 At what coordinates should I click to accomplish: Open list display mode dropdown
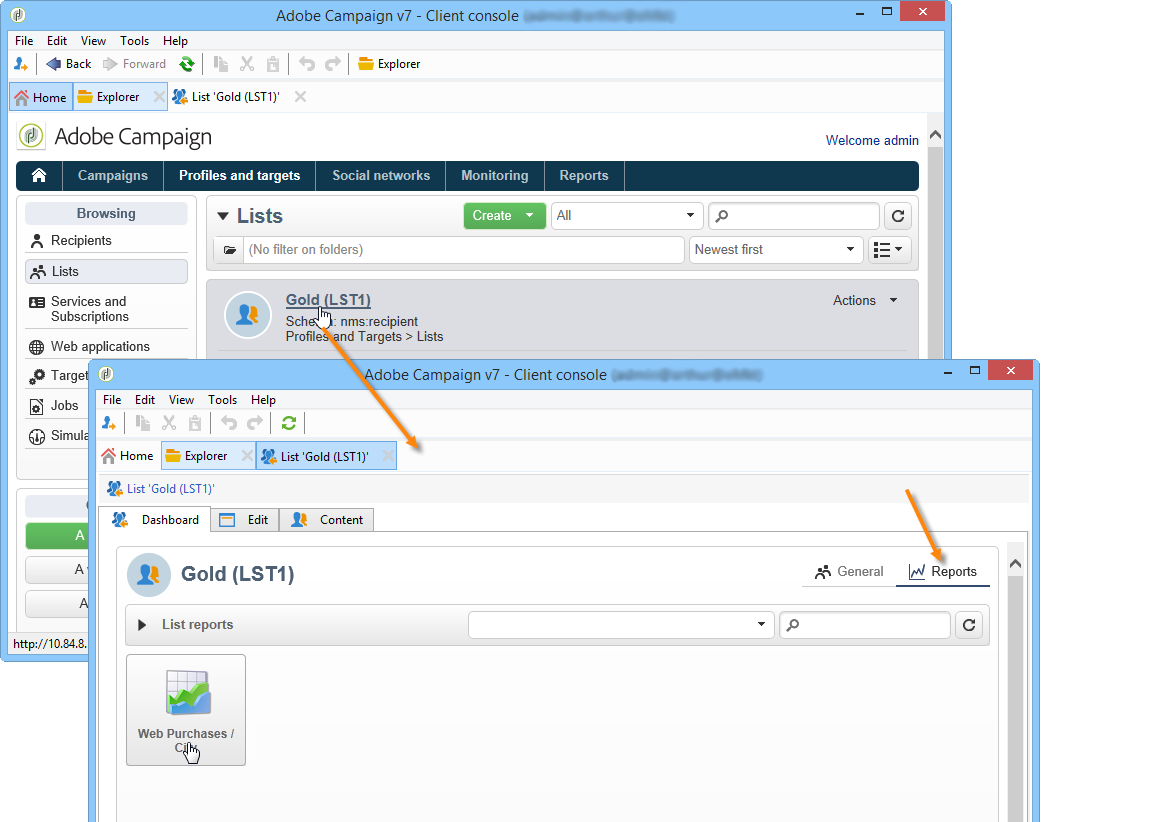coord(890,250)
